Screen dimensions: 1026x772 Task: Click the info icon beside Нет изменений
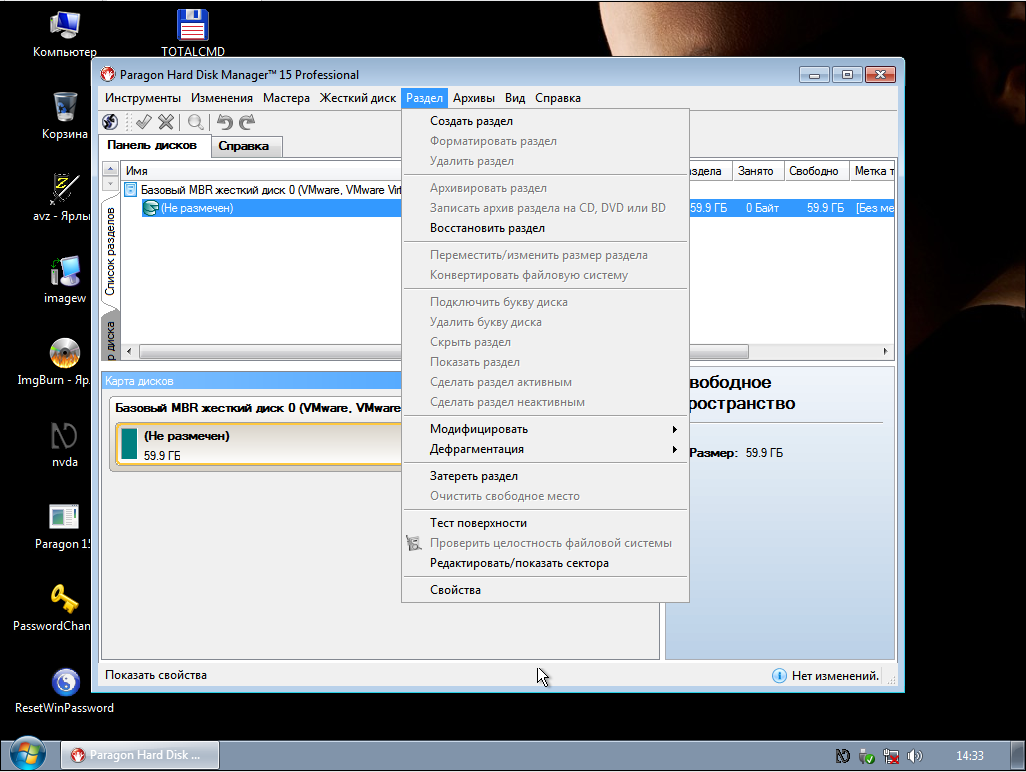click(x=779, y=676)
